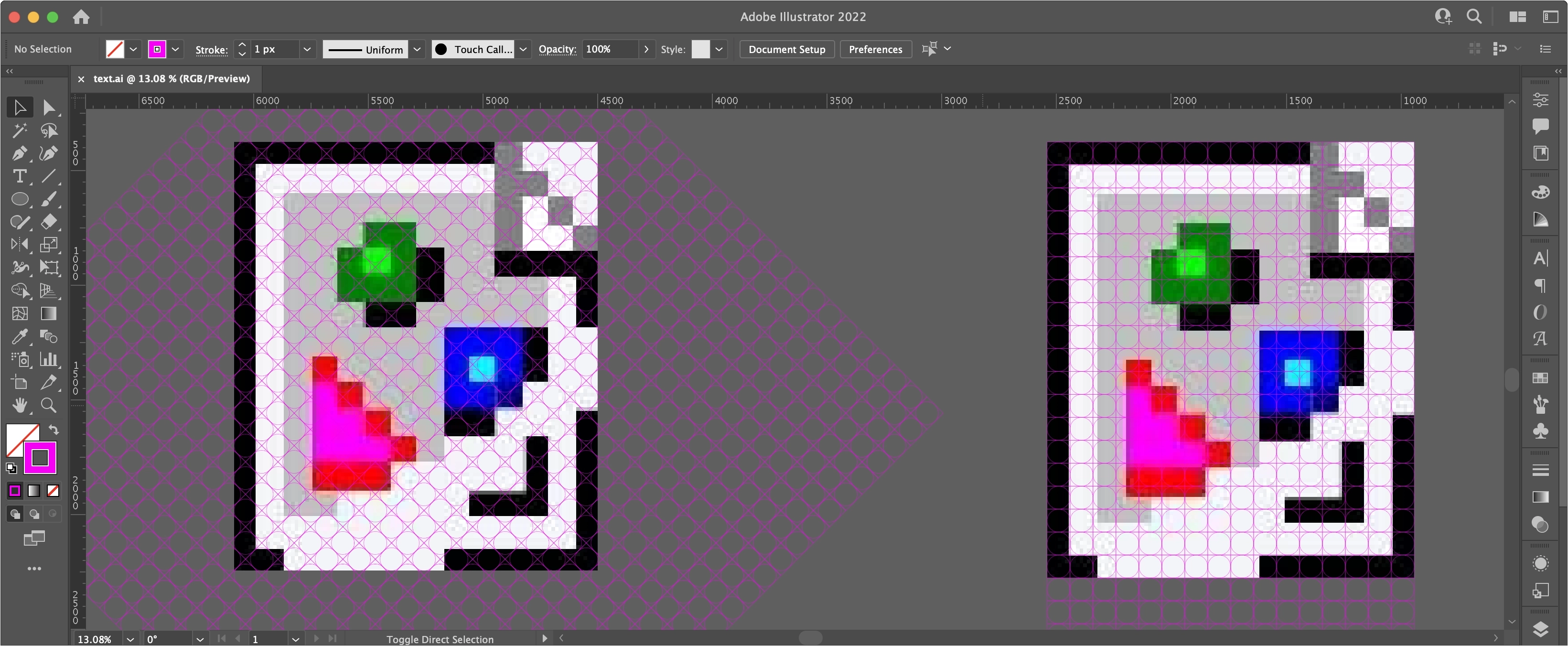
Task: Set paint mode to None
Action: pyautogui.click(x=53, y=491)
